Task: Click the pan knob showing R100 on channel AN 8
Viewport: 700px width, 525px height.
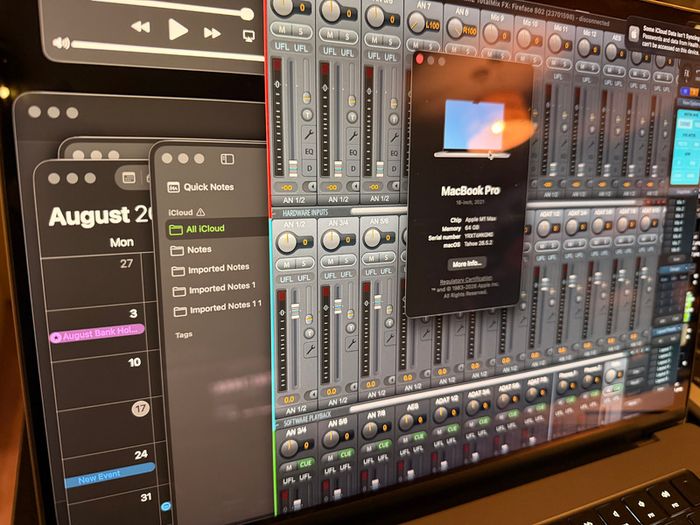Action: 455,28
